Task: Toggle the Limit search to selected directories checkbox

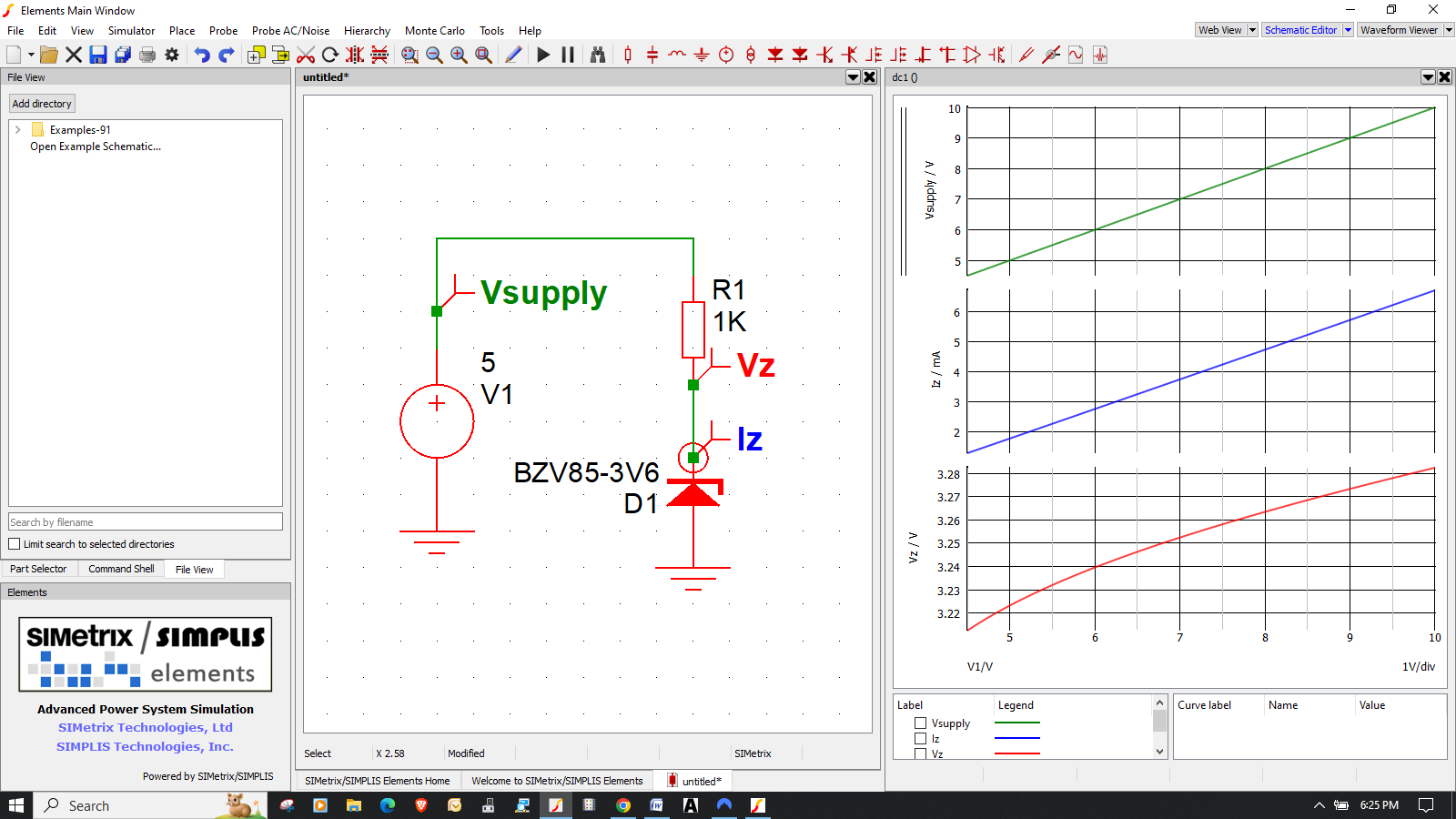Action: click(15, 544)
